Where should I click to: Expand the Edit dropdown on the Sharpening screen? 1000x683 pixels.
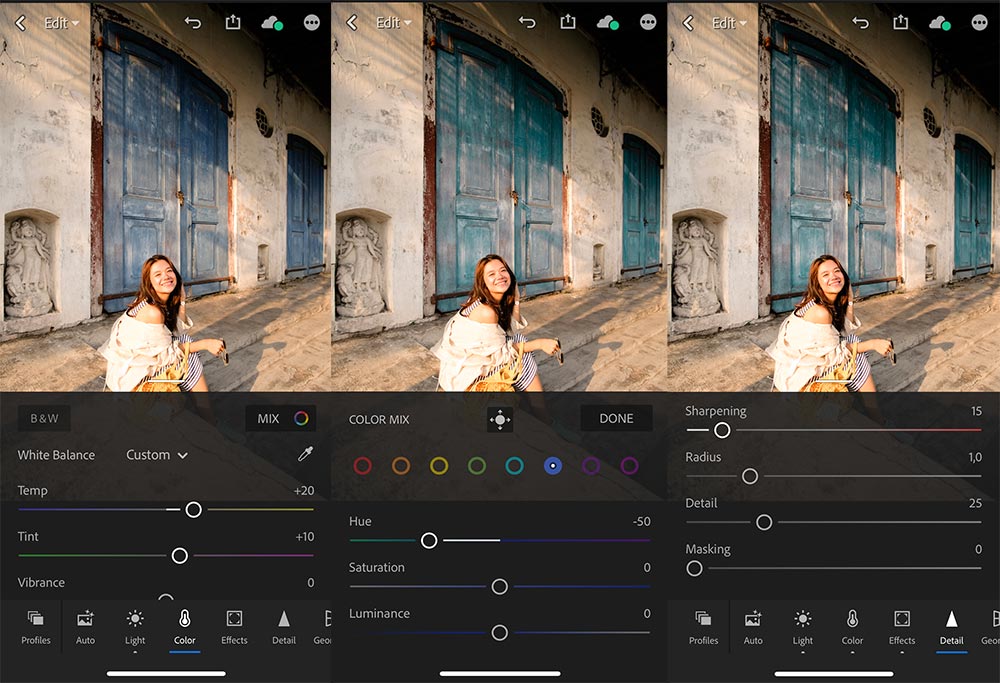pos(729,23)
